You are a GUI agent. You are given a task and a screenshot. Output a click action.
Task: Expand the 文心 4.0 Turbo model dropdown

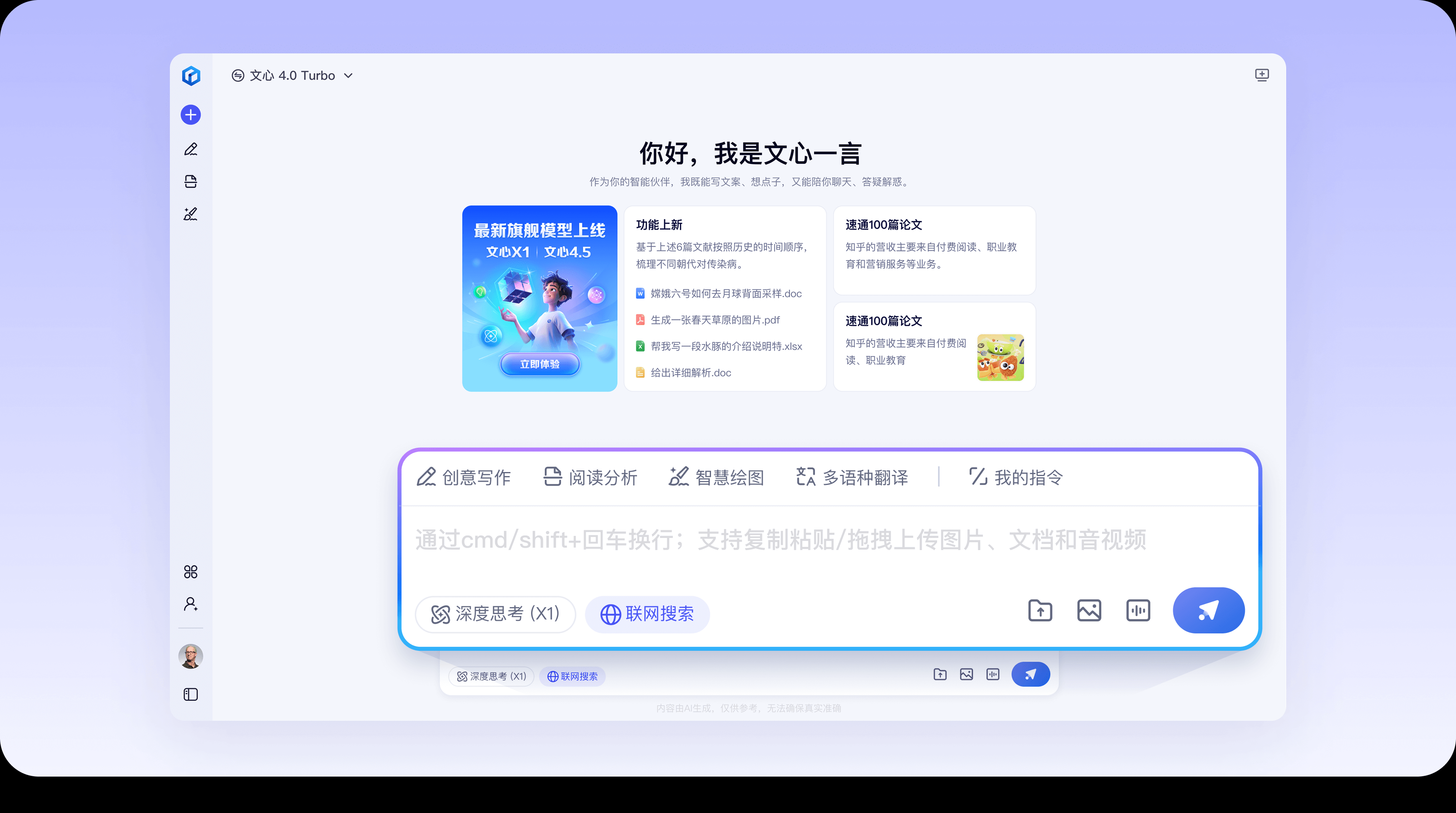(292, 75)
